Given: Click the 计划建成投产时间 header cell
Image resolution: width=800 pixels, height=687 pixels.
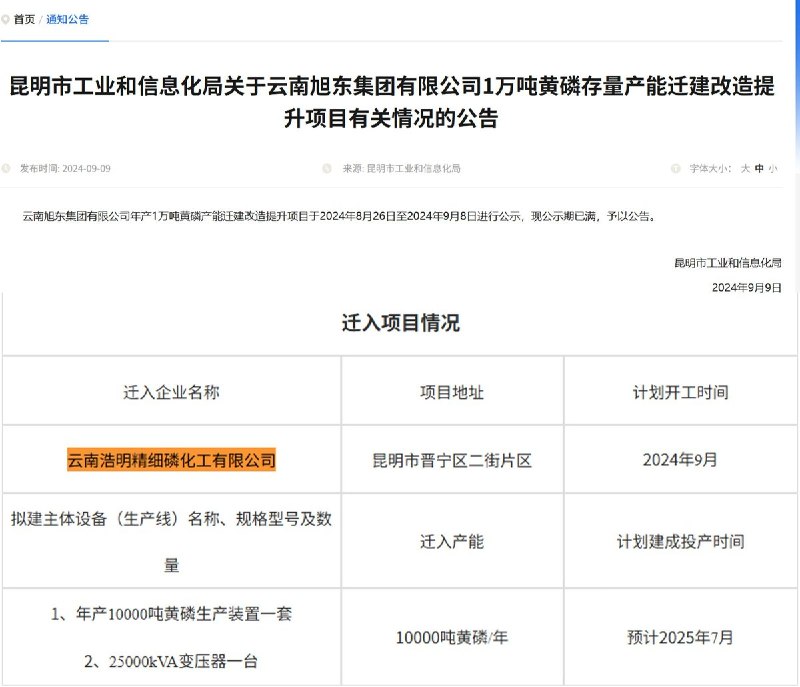Looking at the screenshot, I should [681, 541].
